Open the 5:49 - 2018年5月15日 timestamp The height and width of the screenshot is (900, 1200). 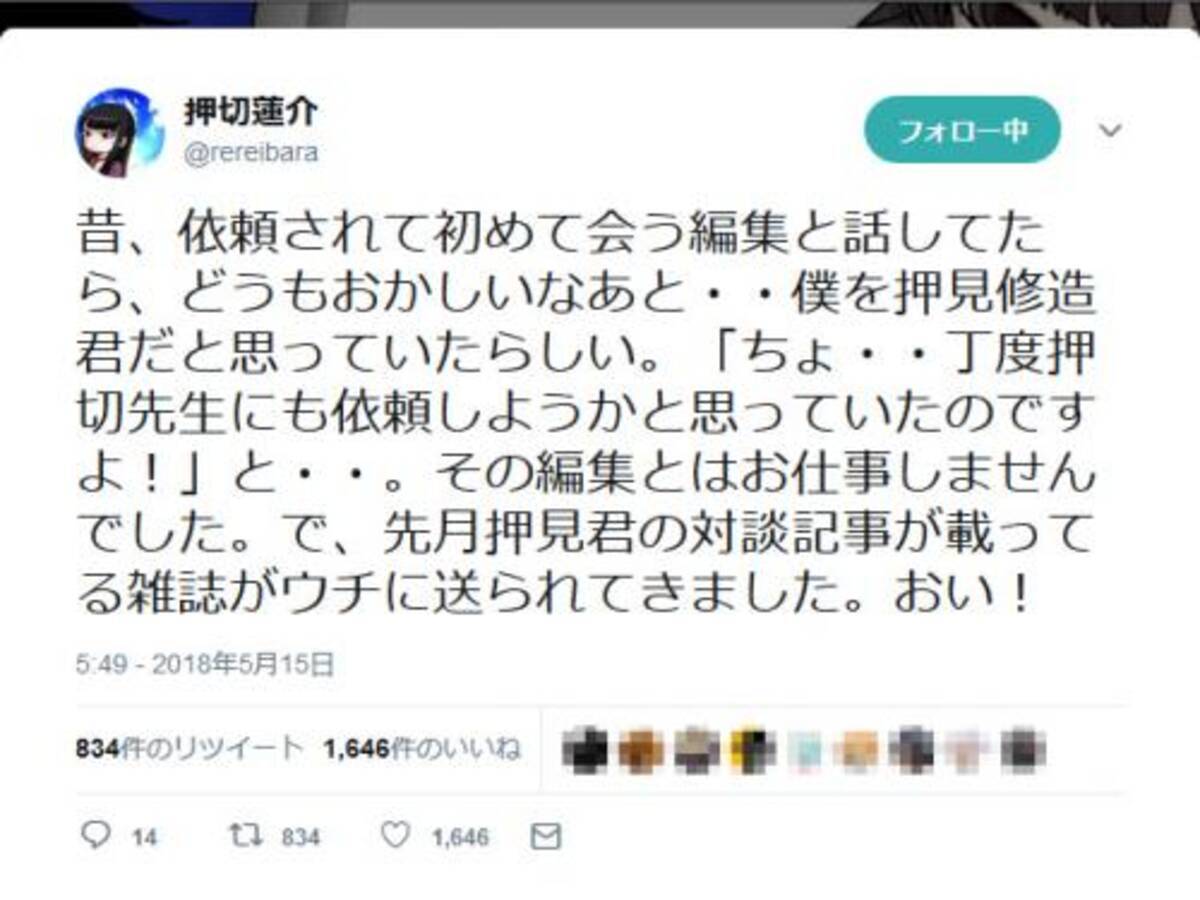204,664
